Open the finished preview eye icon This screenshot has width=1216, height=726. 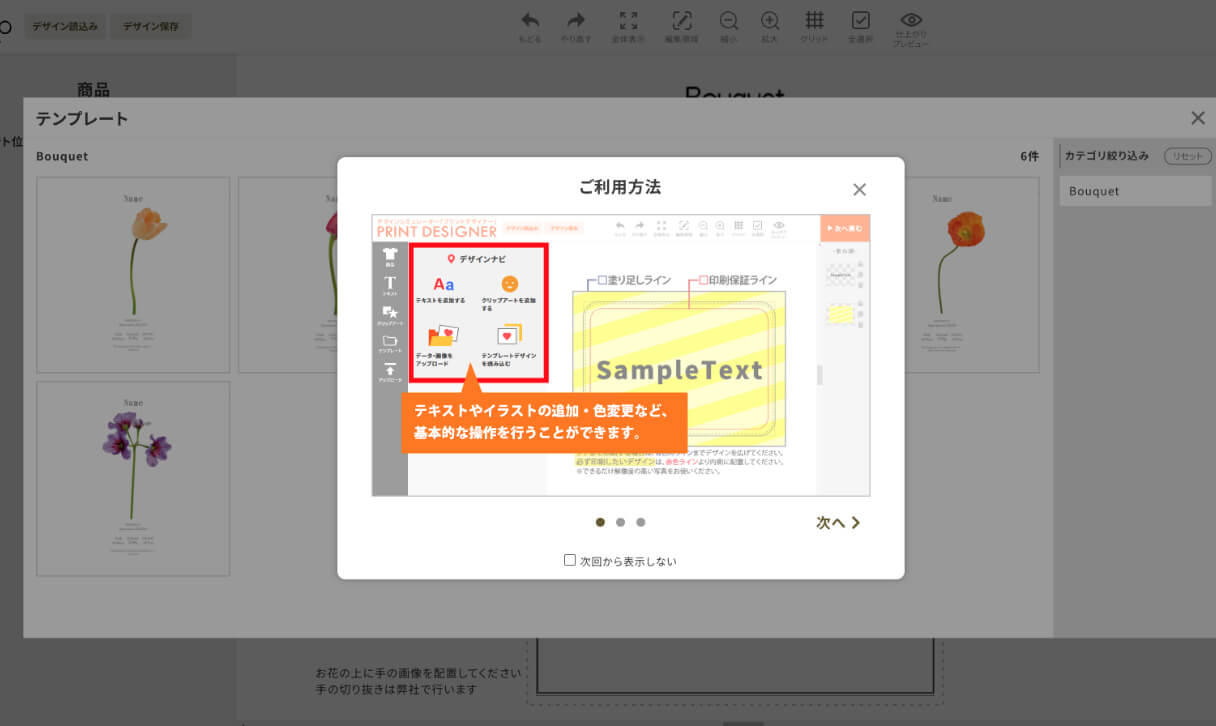pyautogui.click(x=910, y=21)
